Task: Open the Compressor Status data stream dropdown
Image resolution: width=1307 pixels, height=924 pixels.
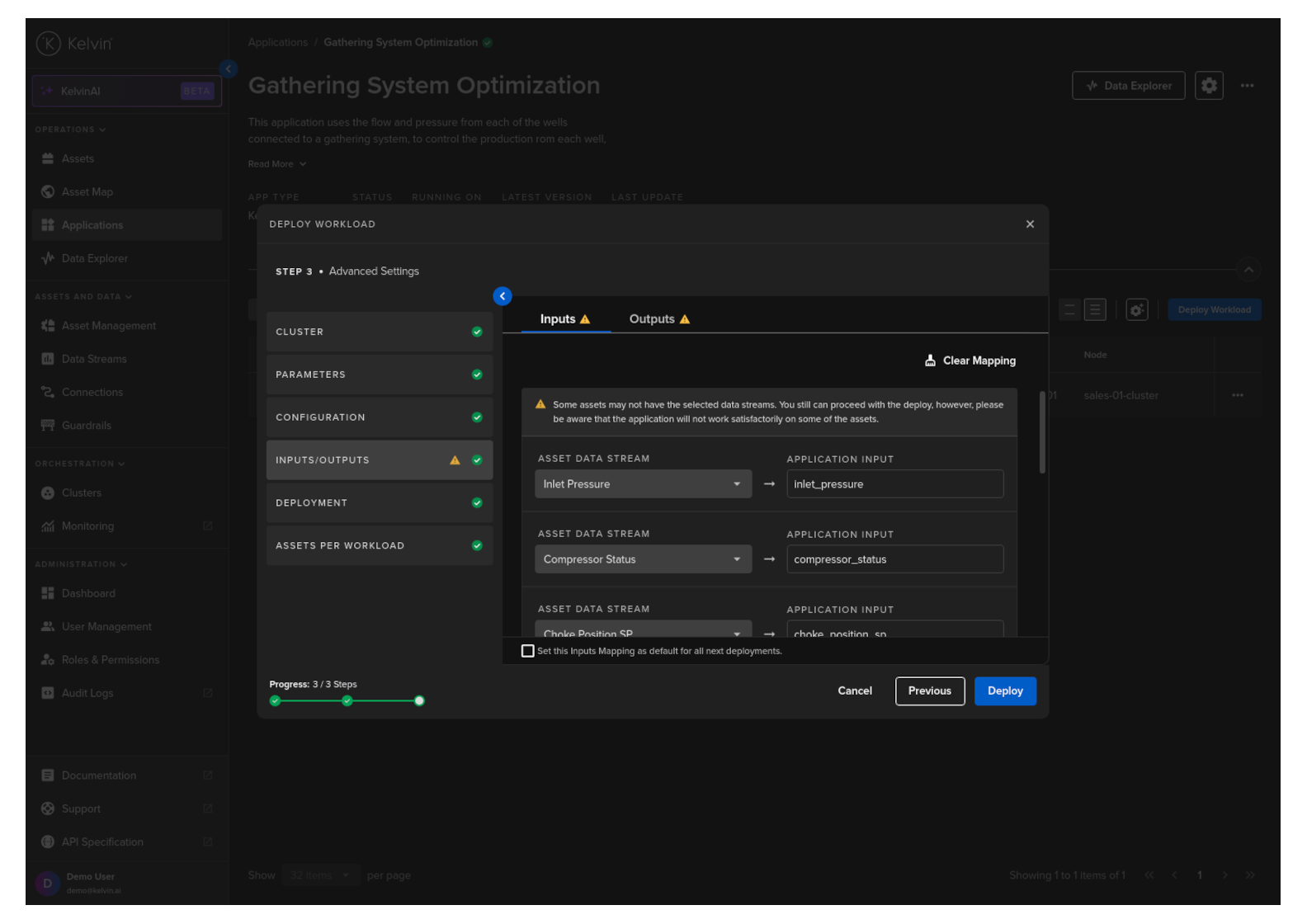Action: click(x=643, y=559)
